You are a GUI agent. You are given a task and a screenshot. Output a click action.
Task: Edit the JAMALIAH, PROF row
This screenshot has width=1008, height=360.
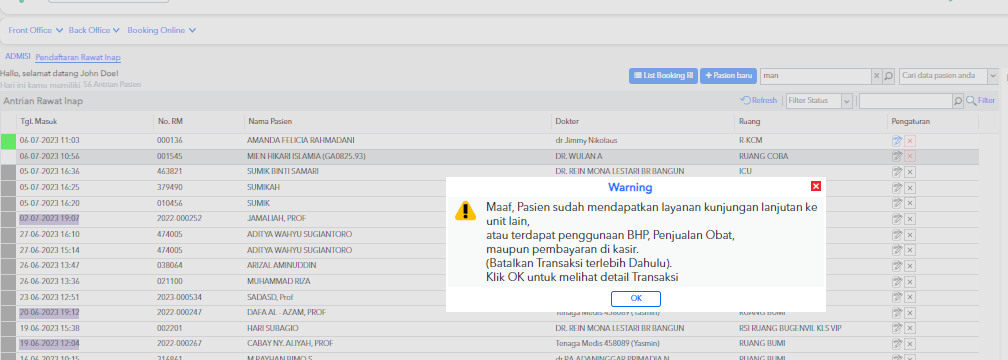click(897, 219)
